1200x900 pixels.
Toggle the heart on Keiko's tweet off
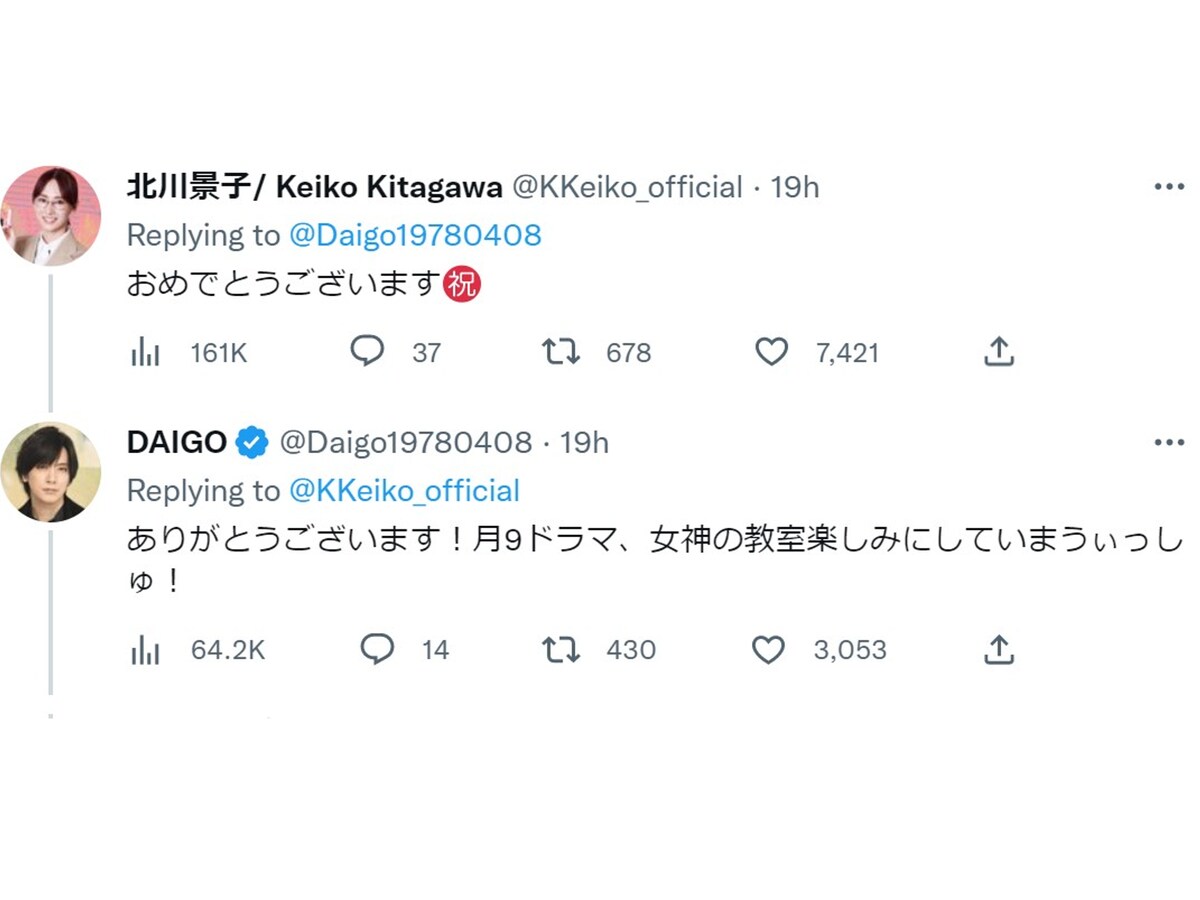(771, 352)
